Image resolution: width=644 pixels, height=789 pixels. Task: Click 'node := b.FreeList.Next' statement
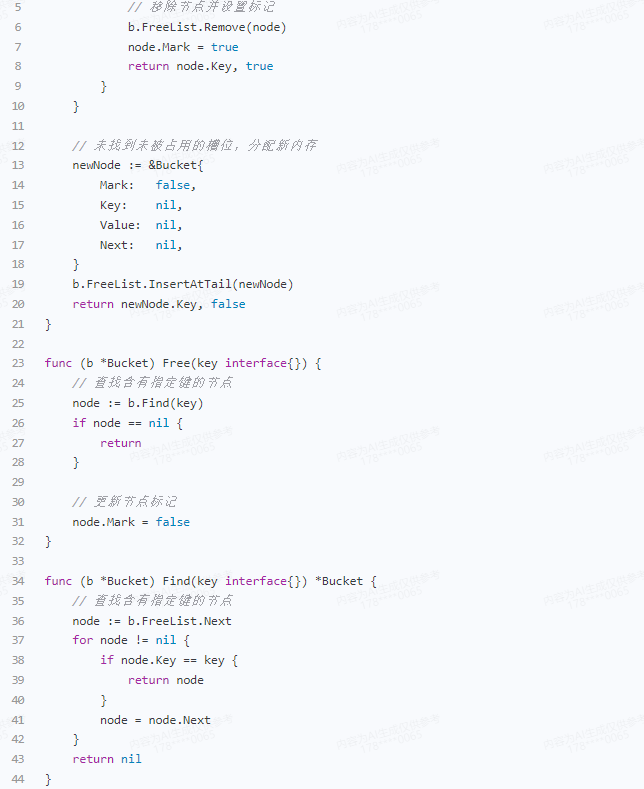pos(152,621)
